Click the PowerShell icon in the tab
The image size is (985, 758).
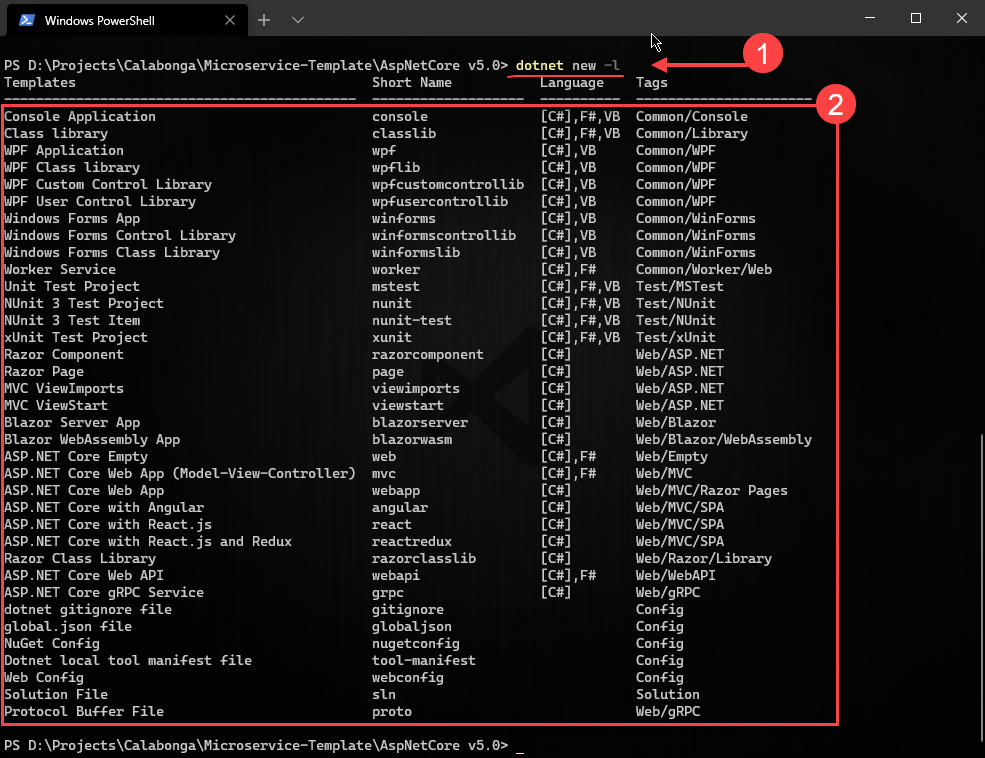[x=26, y=20]
